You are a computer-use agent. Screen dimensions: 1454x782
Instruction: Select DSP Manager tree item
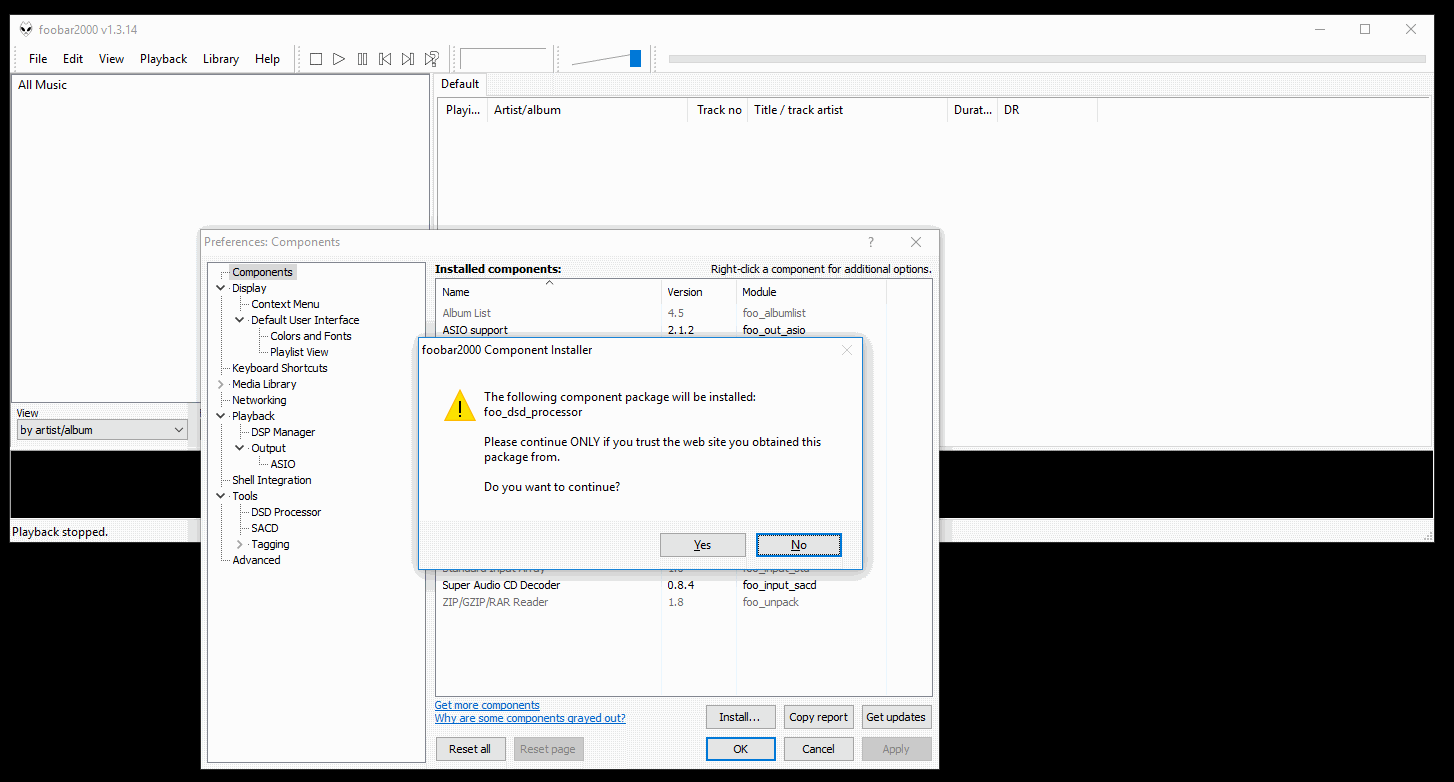283,432
